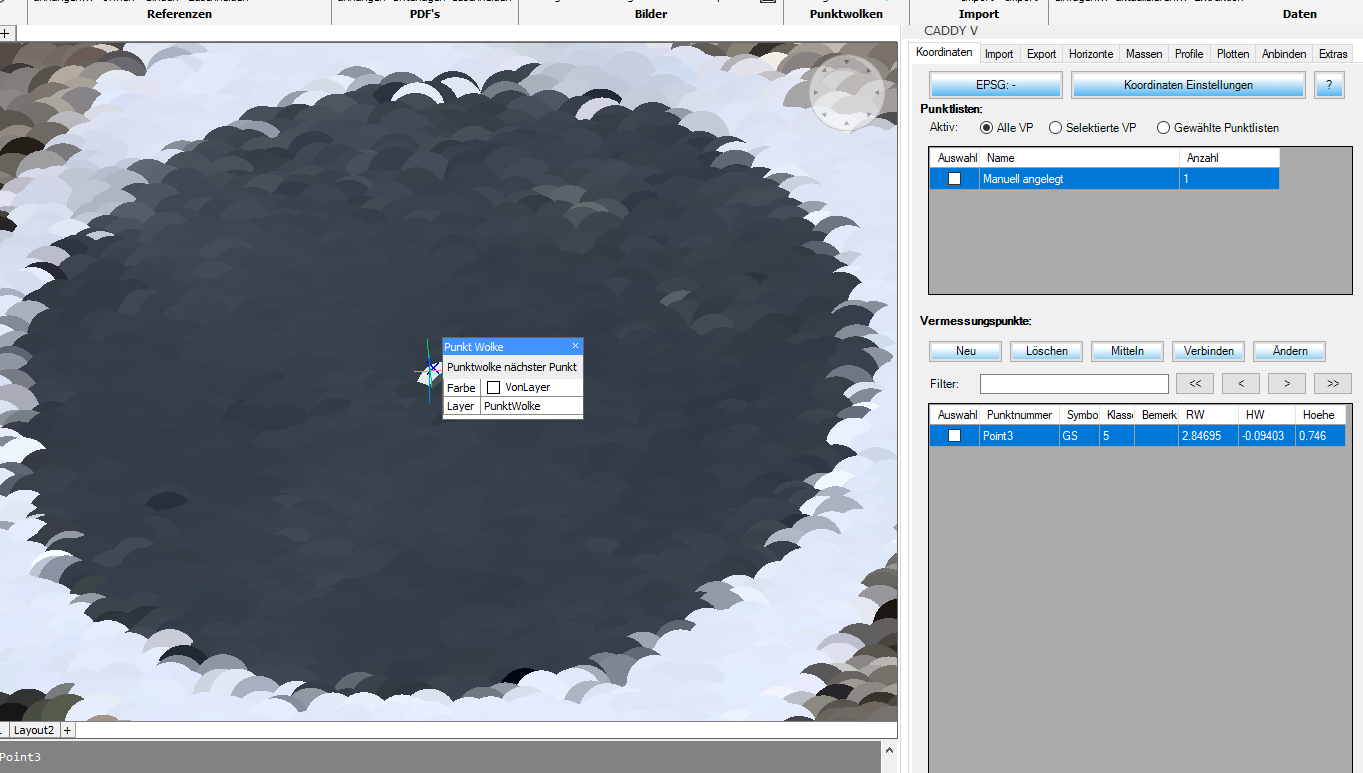This screenshot has width=1363, height=773.
Task: Close the Punkt Wolke tooltip popup
Action: point(575,346)
